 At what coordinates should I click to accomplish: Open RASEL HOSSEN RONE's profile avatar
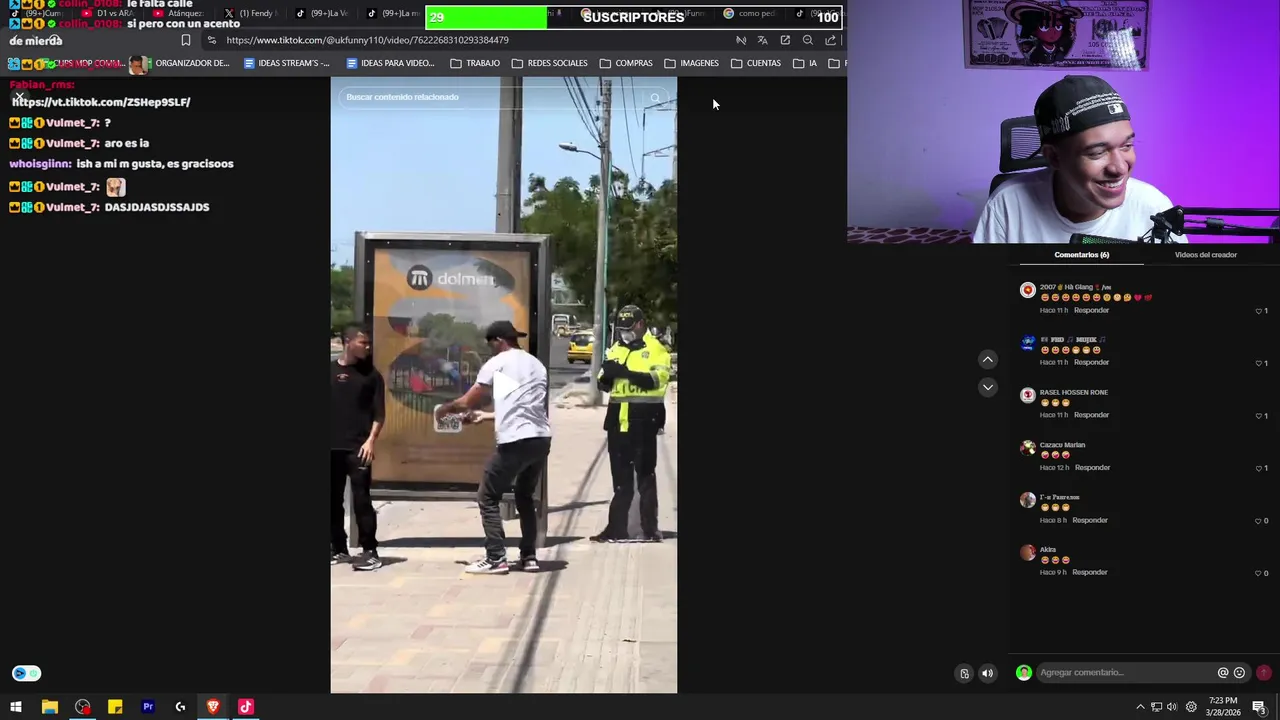point(1027,395)
